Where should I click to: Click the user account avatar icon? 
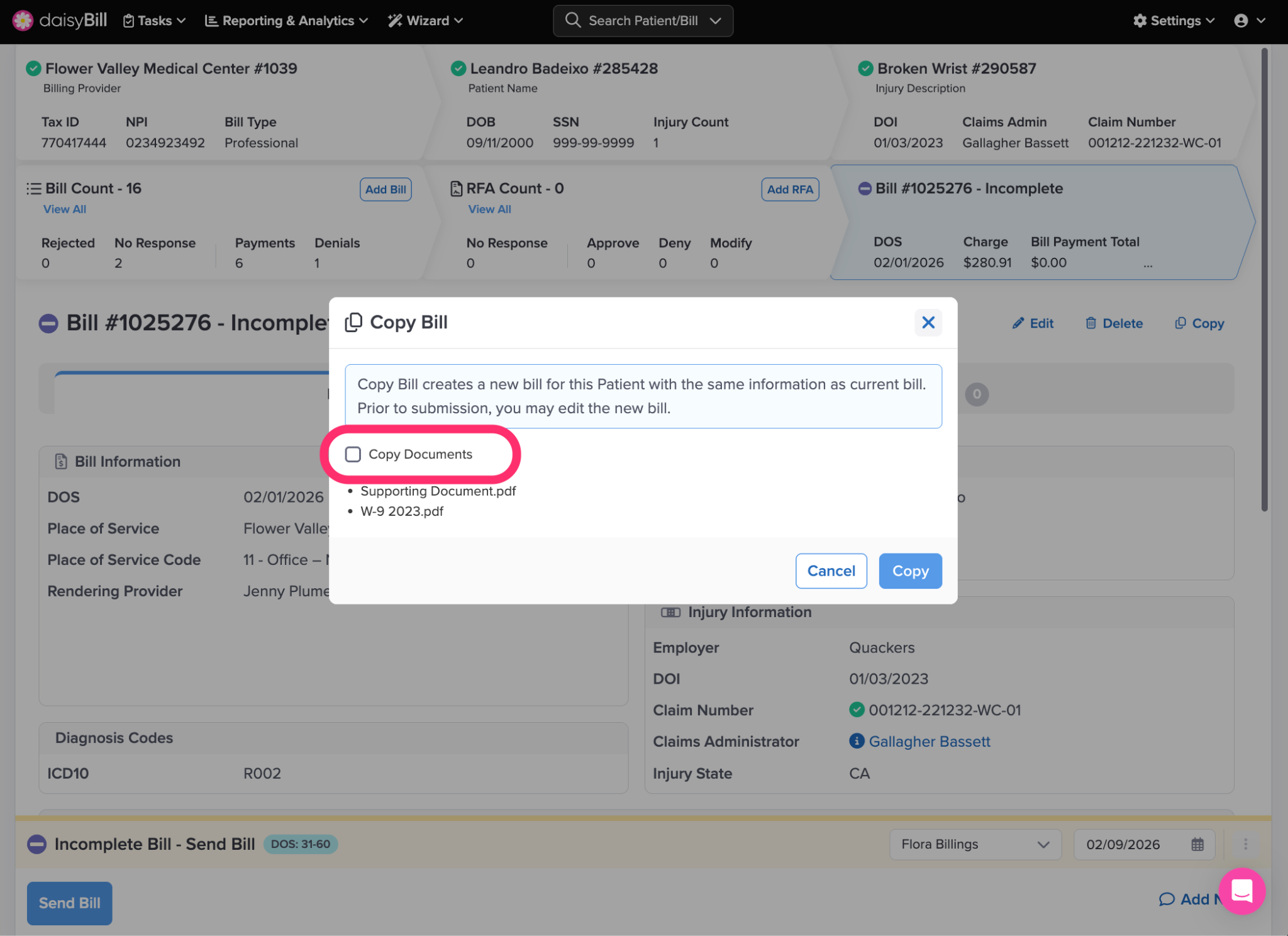click(x=1241, y=21)
